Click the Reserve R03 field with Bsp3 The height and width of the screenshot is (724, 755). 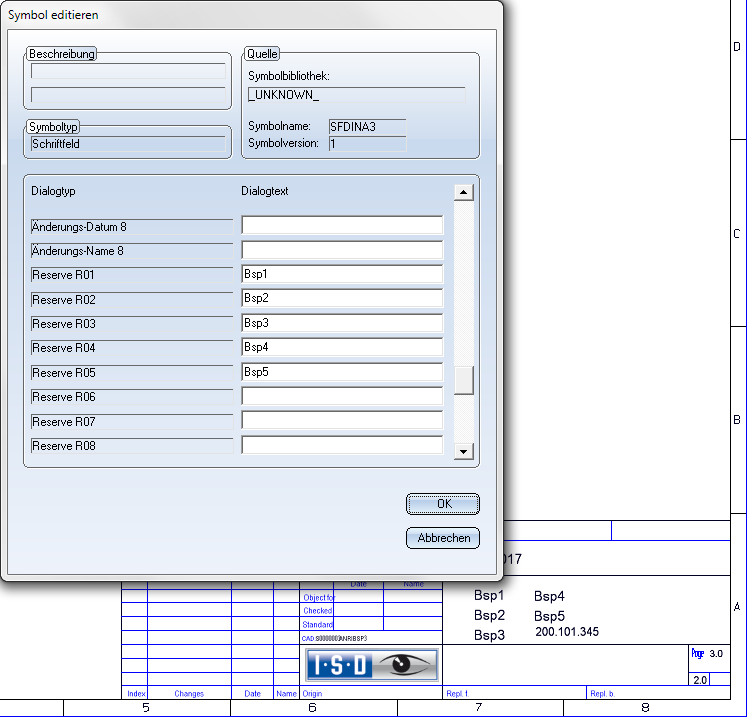(x=342, y=323)
